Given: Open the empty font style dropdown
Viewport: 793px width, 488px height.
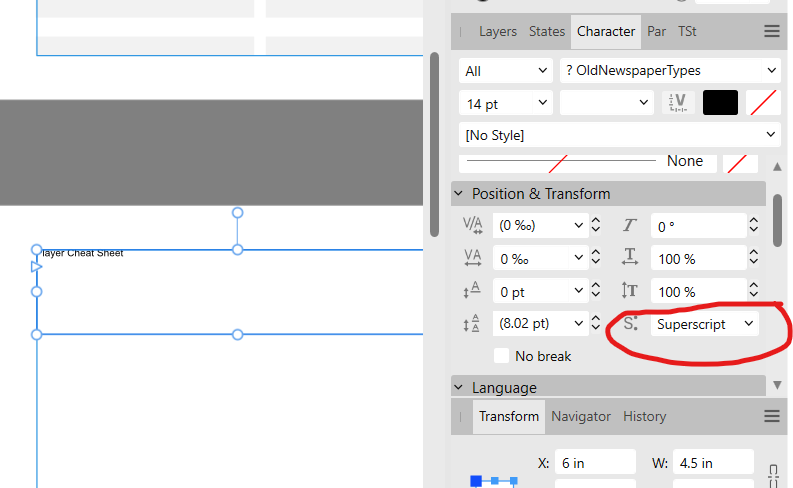Looking at the screenshot, I should pos(606,103).
